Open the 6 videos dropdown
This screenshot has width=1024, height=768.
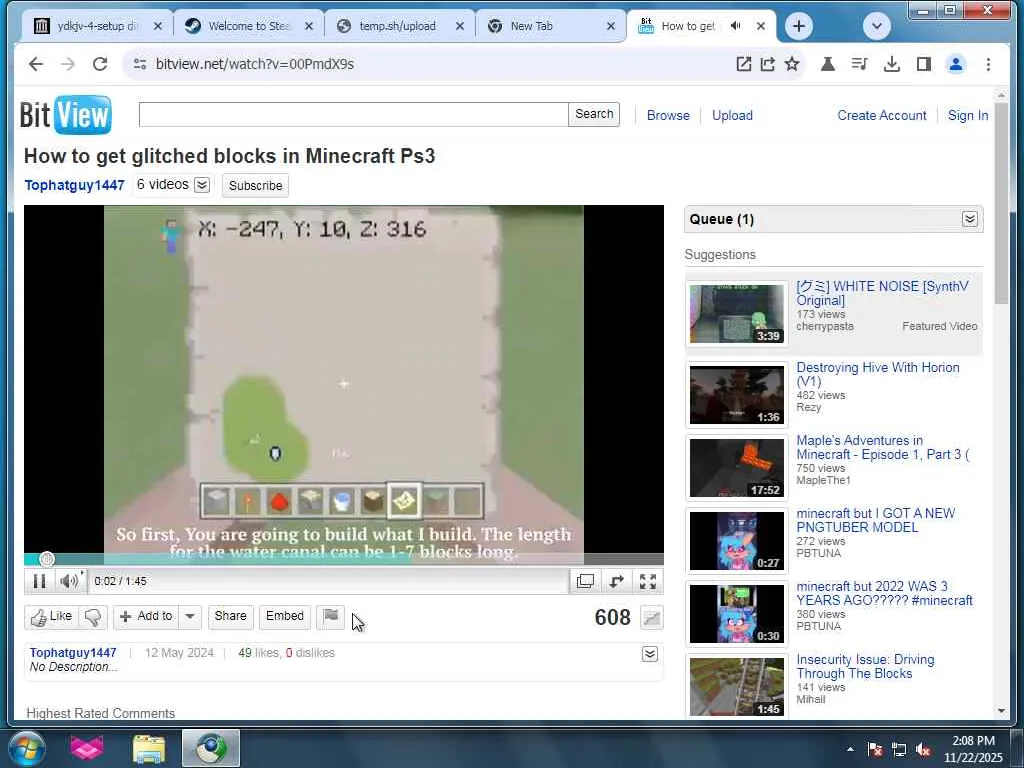(x=202, y=185)
